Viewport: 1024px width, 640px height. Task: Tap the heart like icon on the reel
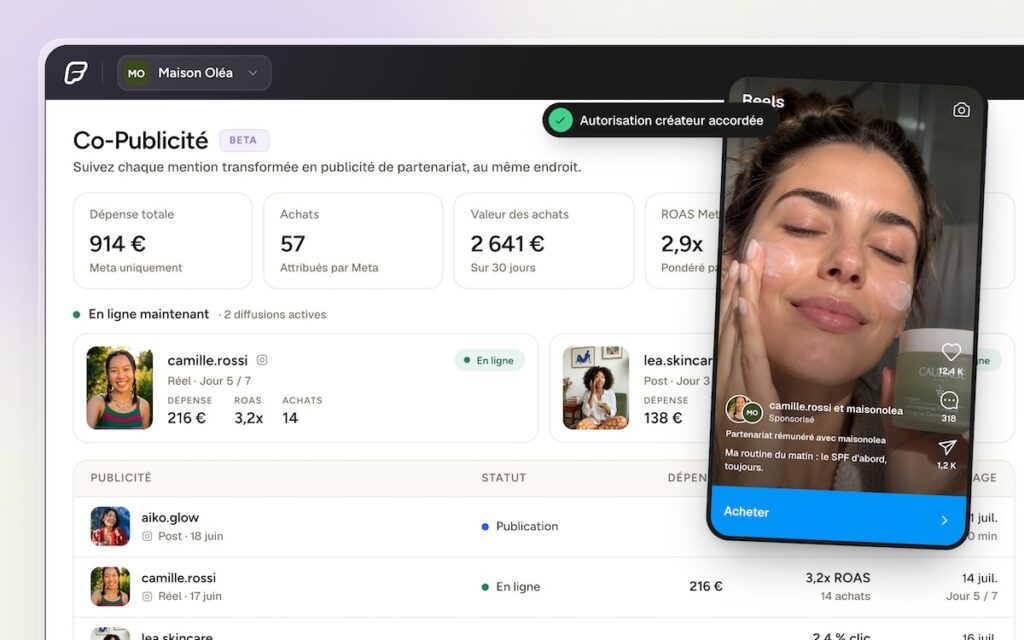pos(951,352)
